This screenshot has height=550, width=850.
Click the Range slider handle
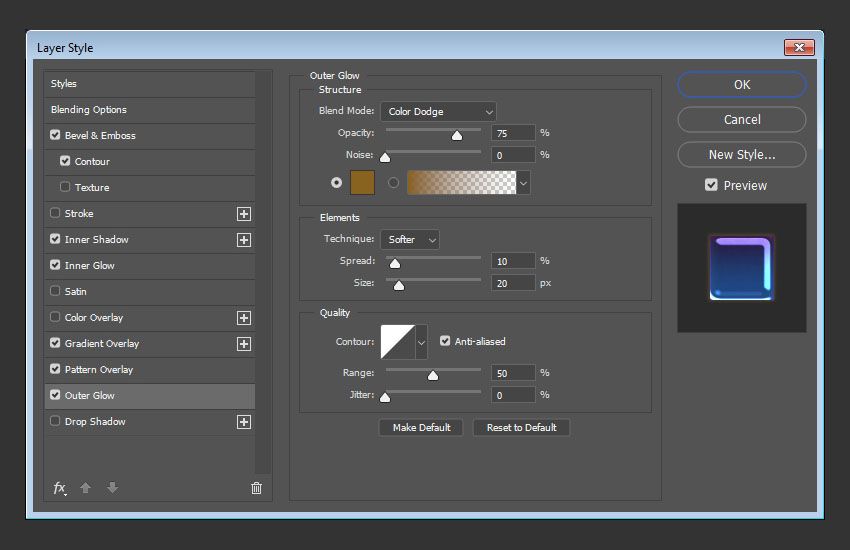[x=433, y=376]
